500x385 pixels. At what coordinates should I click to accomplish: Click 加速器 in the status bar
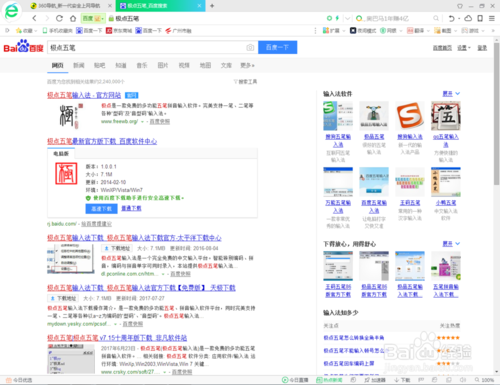tap(375, 380)
